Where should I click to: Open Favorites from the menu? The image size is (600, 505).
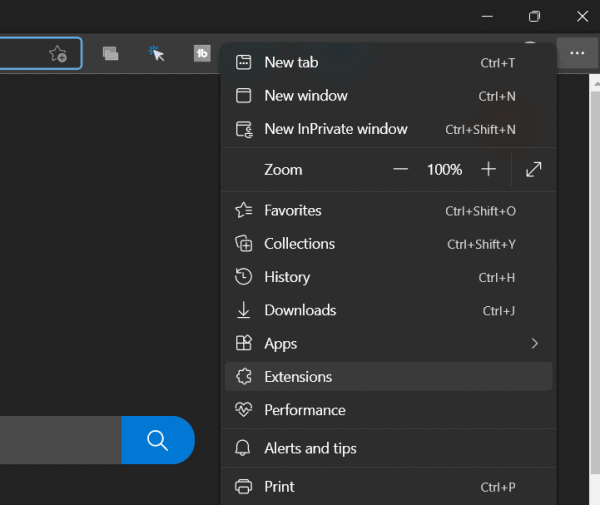coord(388,210)
